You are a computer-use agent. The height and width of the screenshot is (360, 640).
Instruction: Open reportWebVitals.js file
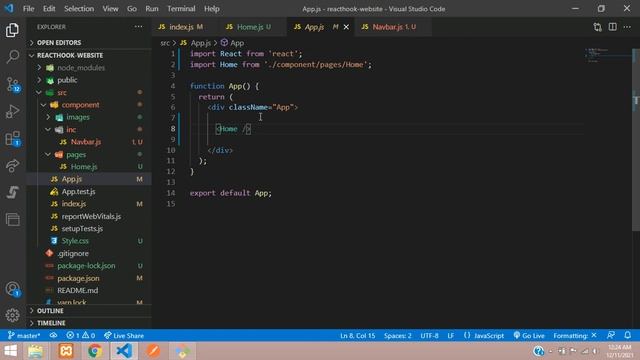89,216
